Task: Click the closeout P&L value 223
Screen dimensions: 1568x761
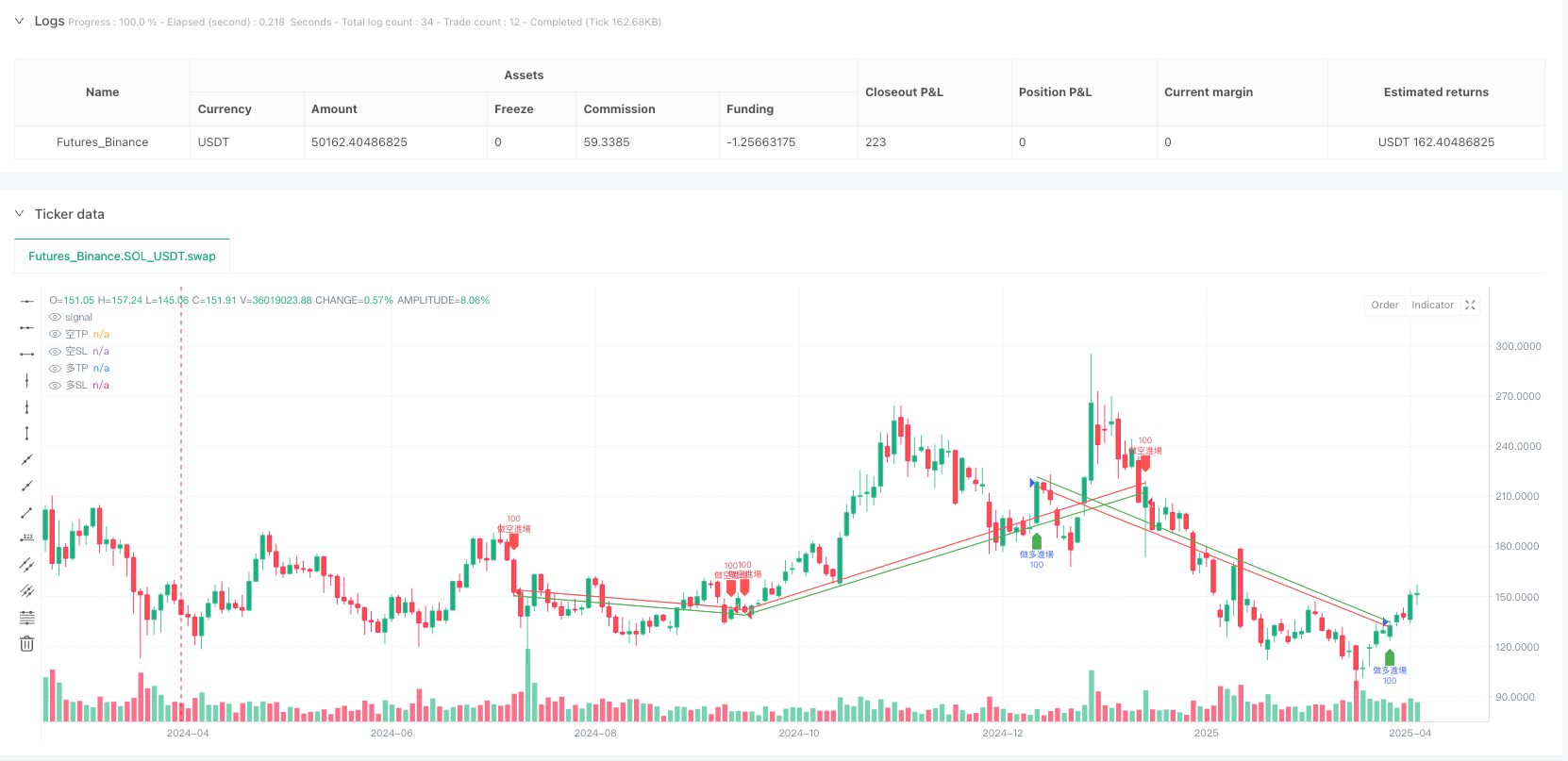Action: tap(876, 142)
